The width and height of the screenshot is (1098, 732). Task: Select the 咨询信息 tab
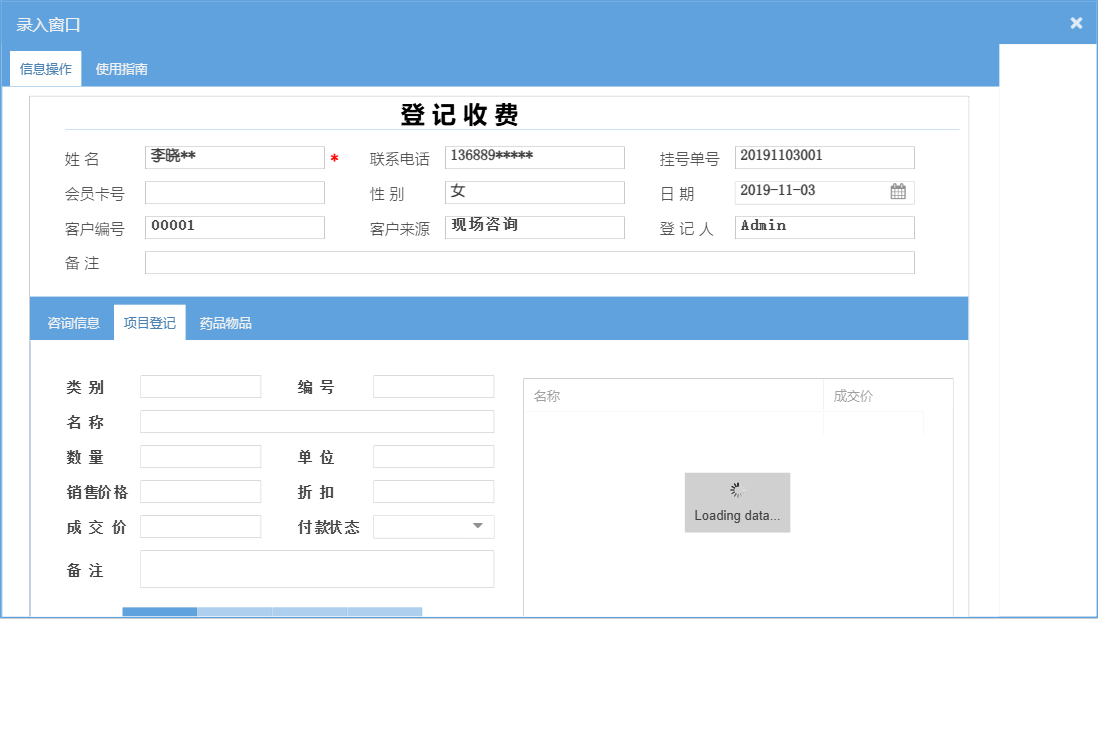pos(71,322)
